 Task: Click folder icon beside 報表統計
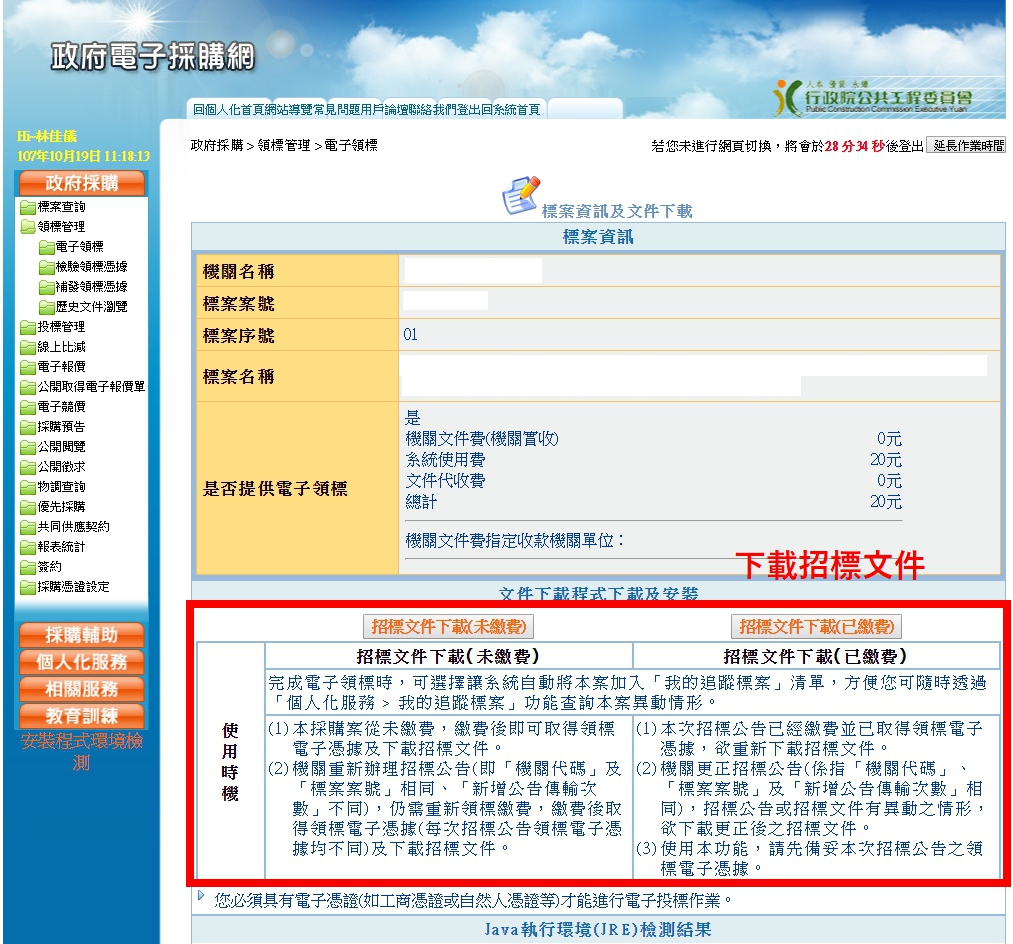tap(28, 547)
